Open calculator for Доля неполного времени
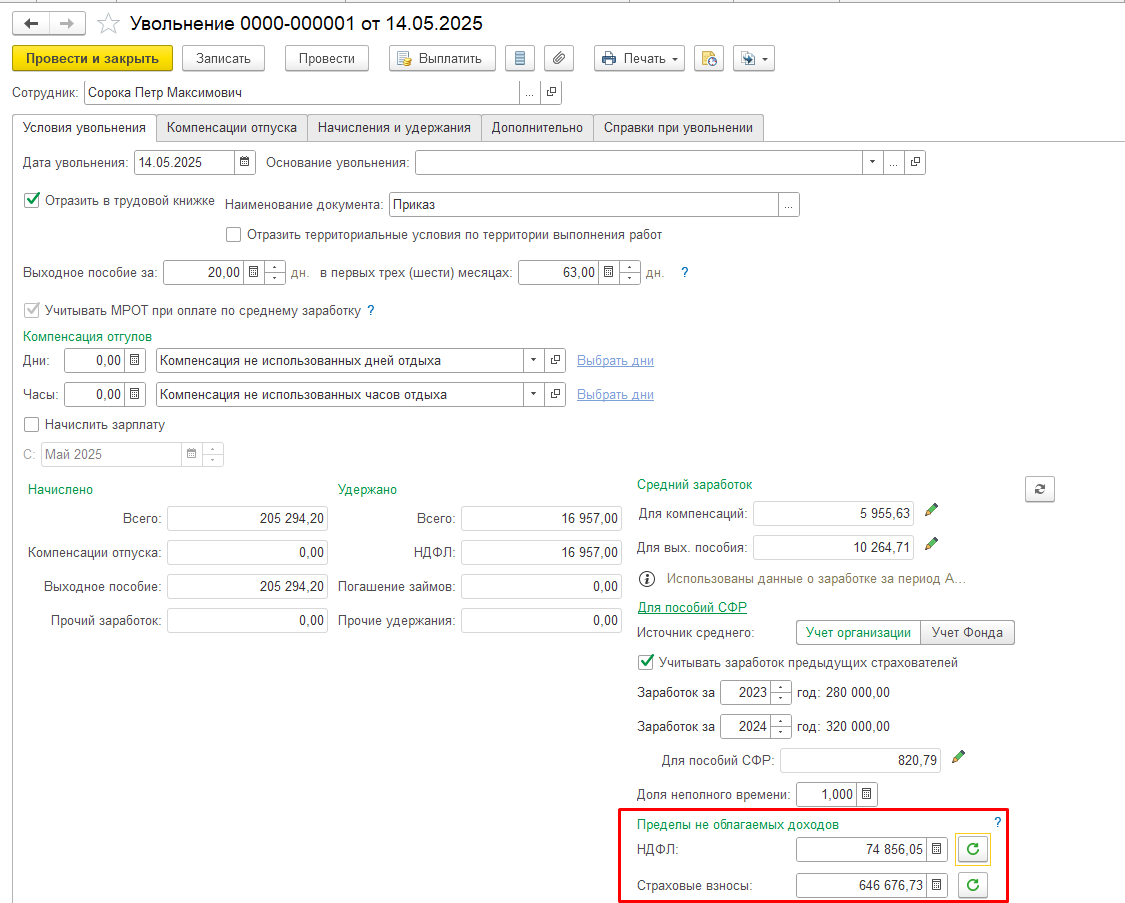The image size is (1125, 903). coord(867,794)
